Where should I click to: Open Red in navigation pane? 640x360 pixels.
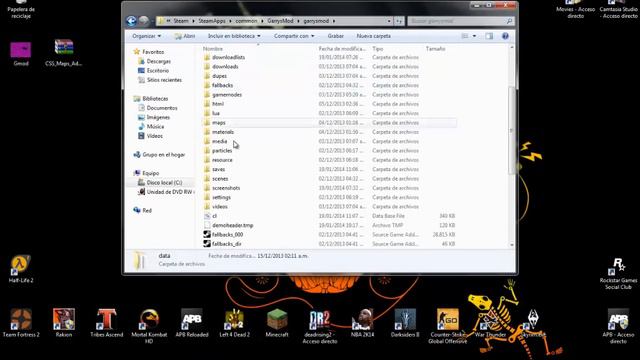[147, 211]
